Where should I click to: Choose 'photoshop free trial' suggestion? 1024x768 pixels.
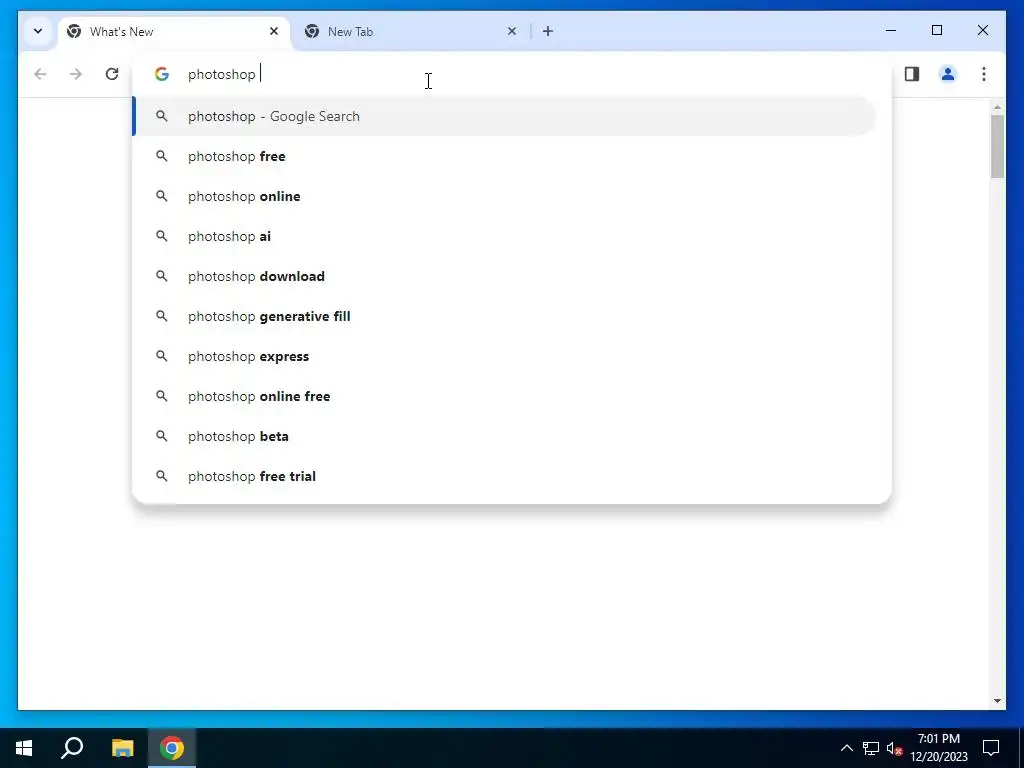504,476
